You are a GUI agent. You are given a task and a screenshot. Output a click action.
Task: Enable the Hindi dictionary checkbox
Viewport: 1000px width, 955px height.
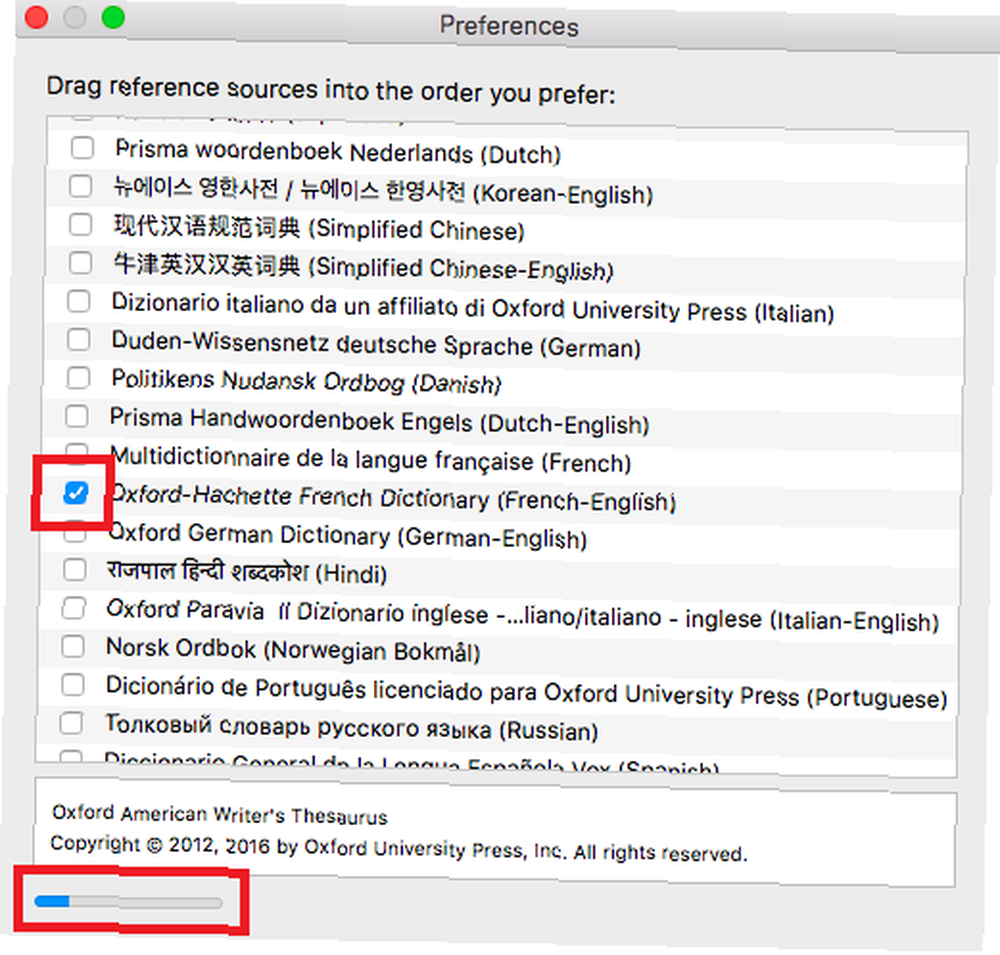pyautogui.click(x=75, y=569)
